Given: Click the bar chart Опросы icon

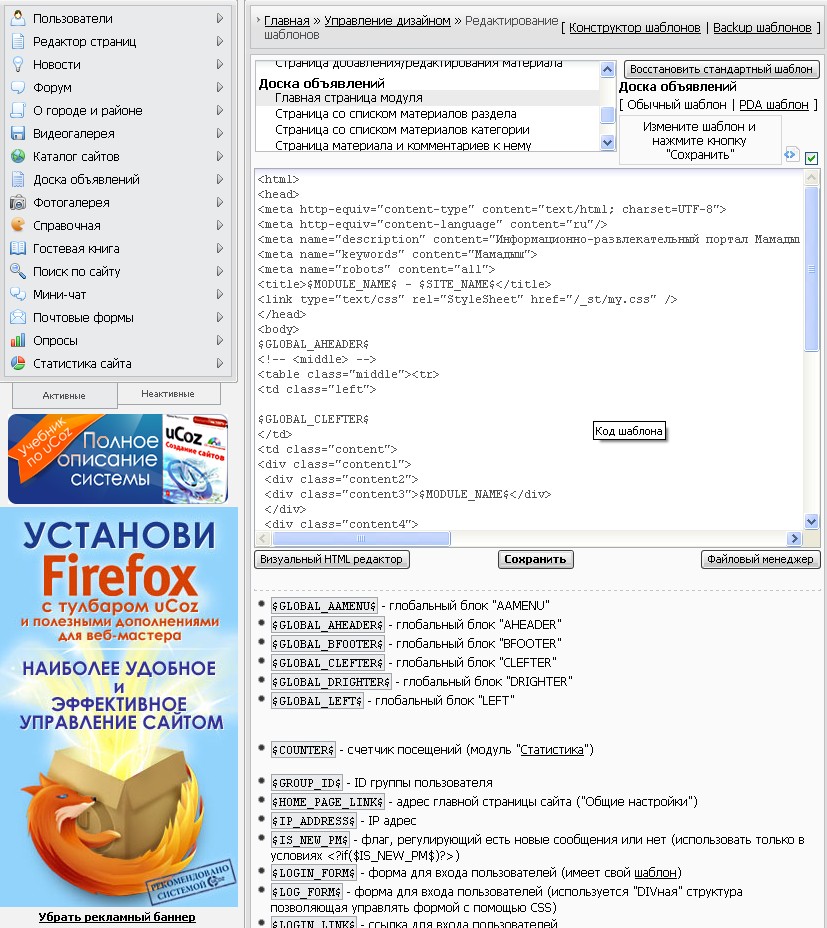Looking at the screenshot, I should point(17,340).
